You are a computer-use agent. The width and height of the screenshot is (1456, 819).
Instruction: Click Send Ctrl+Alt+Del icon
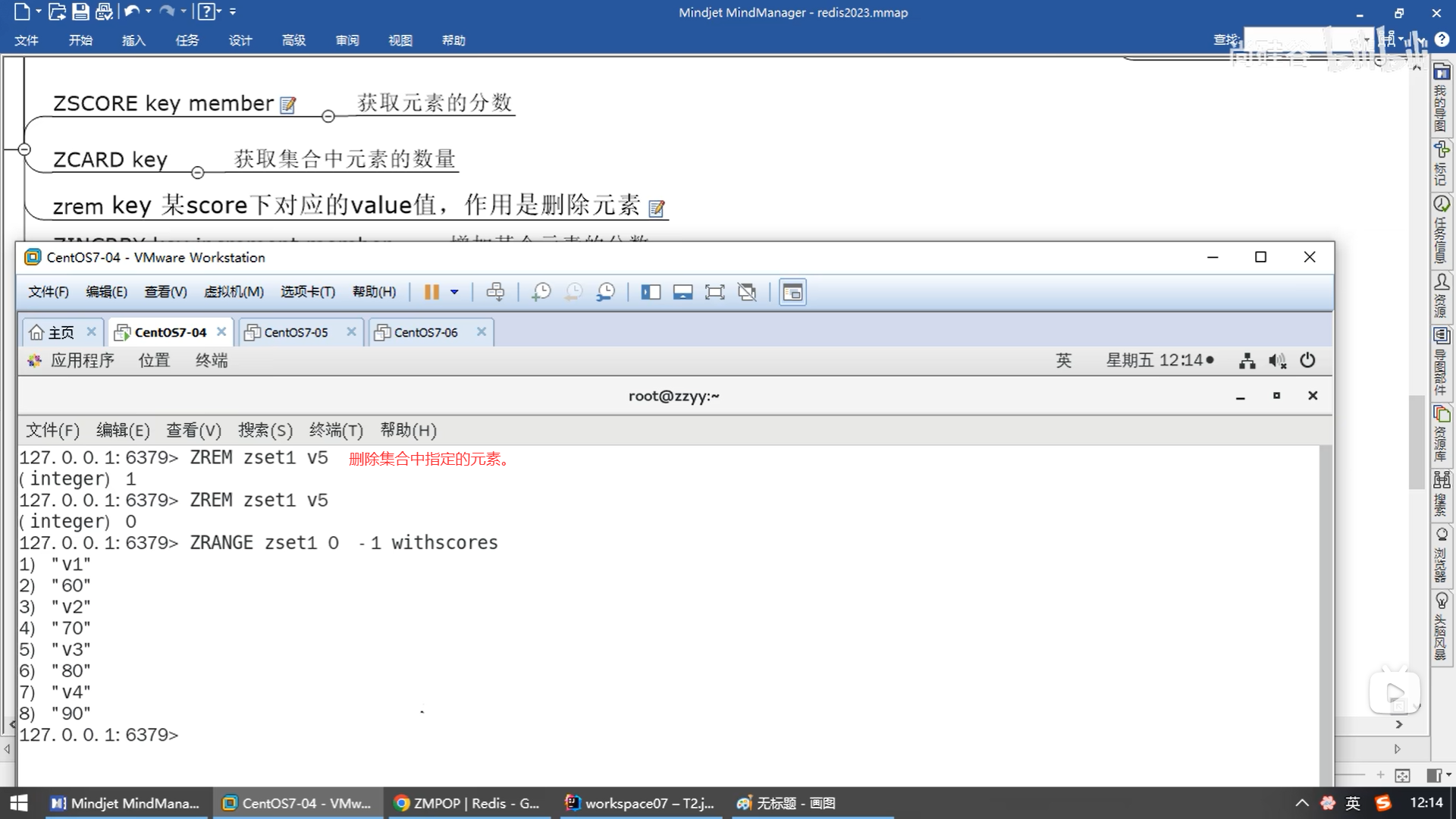(x=495, y=292)
